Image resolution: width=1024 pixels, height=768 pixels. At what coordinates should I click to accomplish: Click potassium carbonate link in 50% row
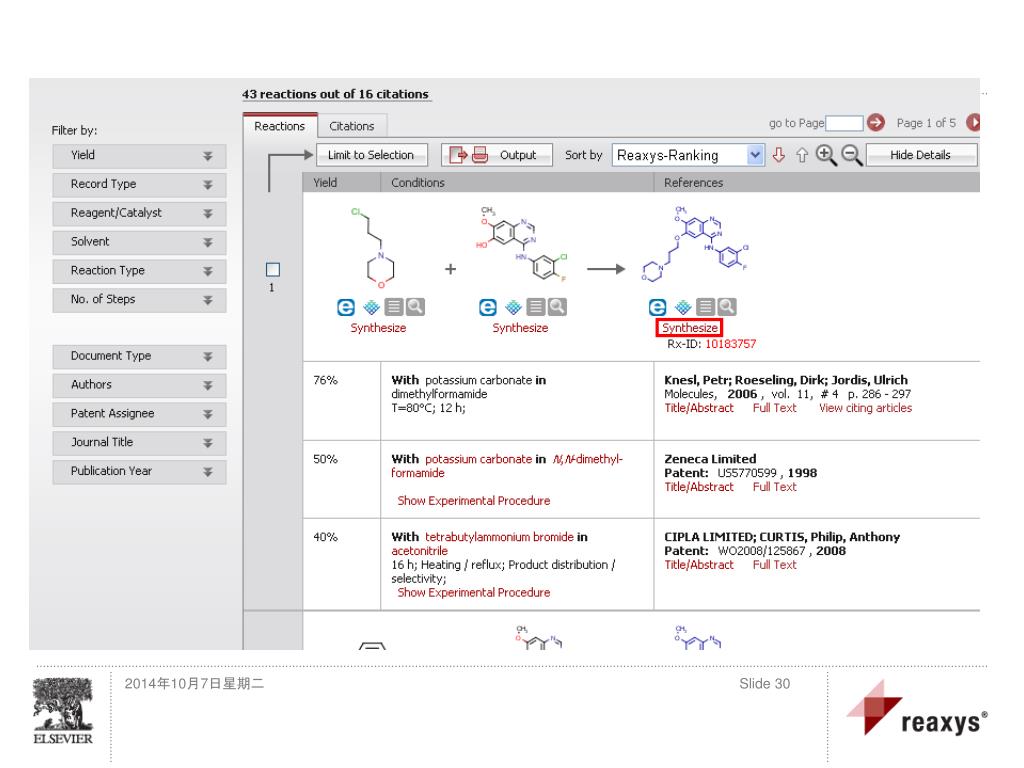(478, 459)
